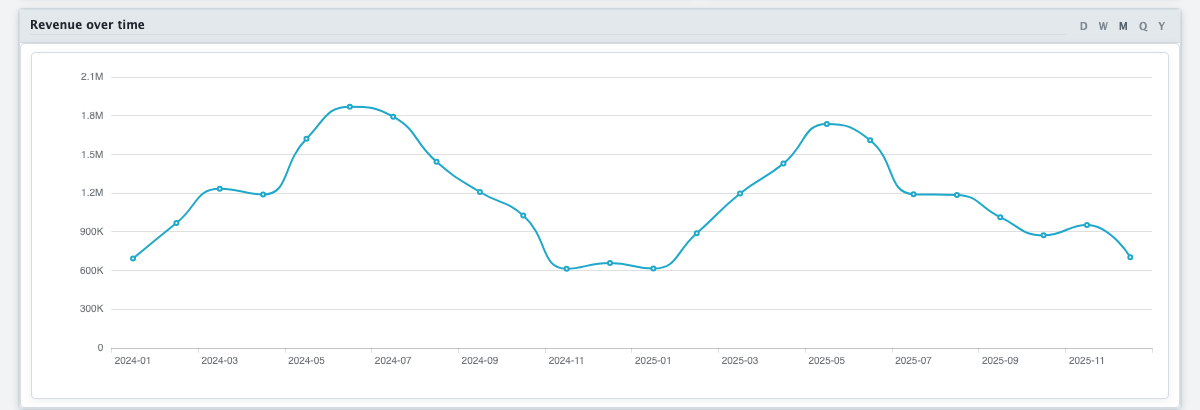Select the 2024-04 data point marker
The width and height of the screenshot is (1200, 410).
263,194
